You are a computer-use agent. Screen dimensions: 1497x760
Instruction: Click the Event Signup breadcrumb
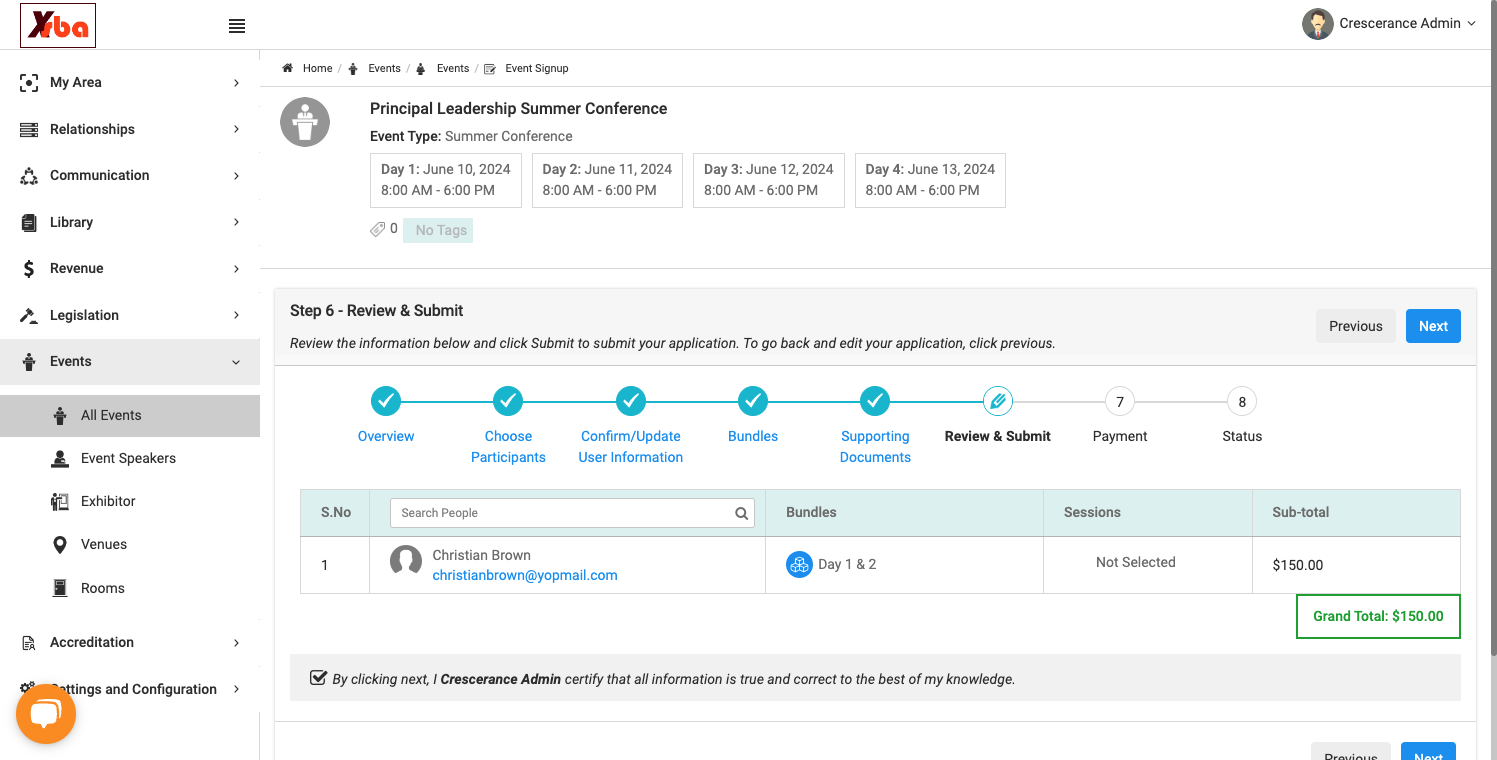coord(536,68)
